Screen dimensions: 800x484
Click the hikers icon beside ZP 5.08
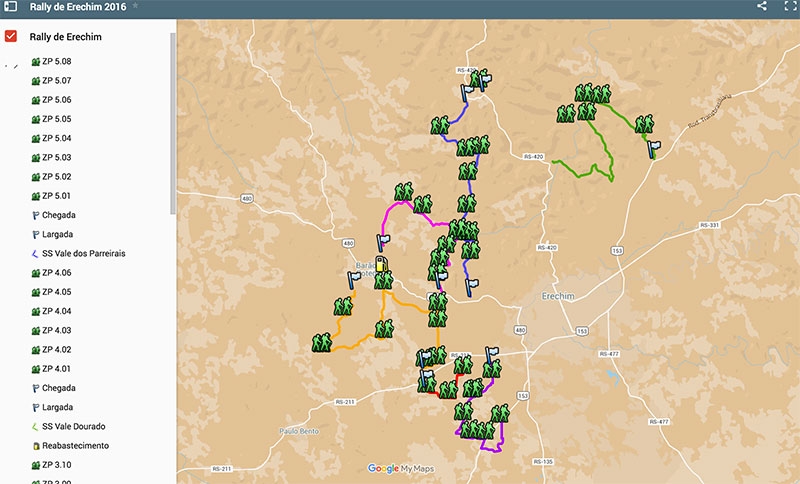coord(36,62)
